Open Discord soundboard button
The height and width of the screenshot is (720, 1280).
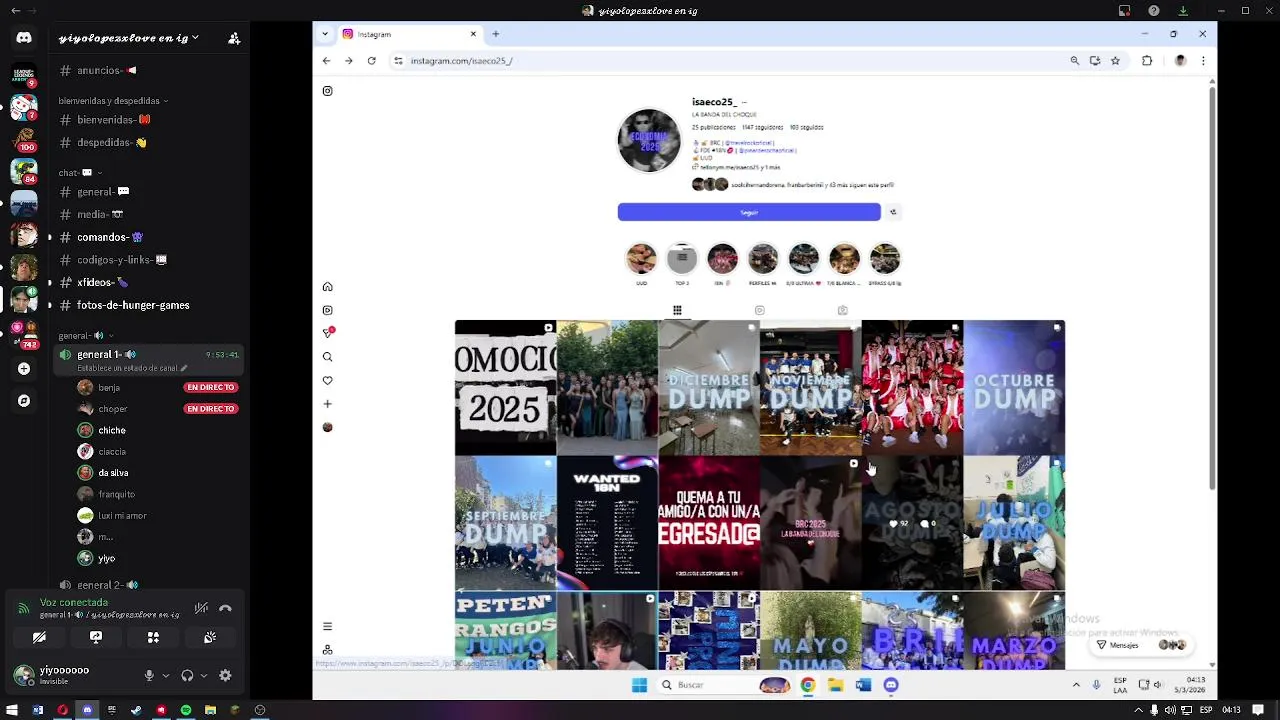pyautogui.click(x=210, y=637)
